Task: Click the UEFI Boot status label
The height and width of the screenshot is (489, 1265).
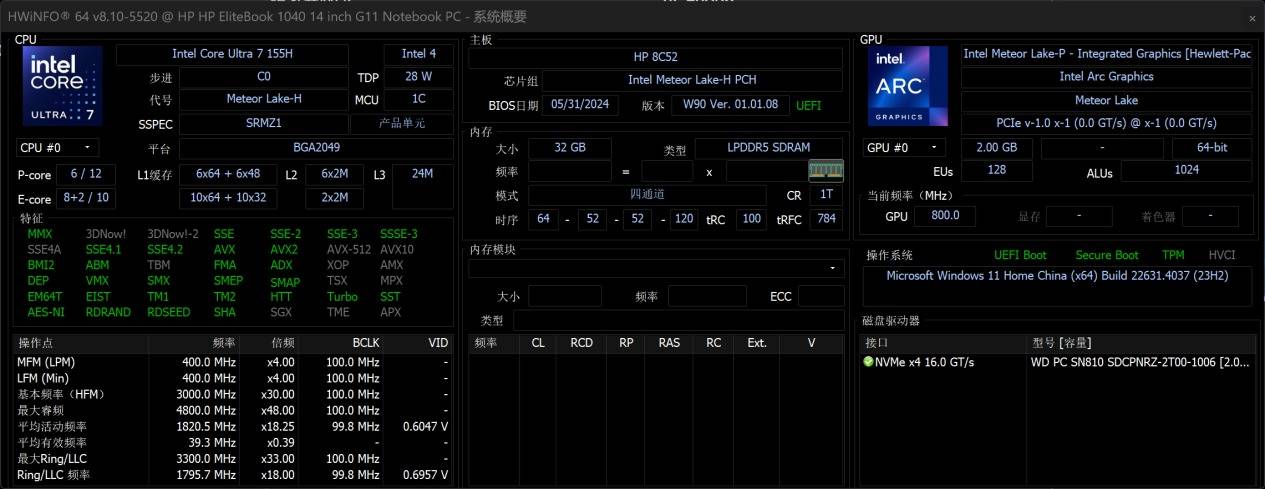Action: coord(1020,255)
